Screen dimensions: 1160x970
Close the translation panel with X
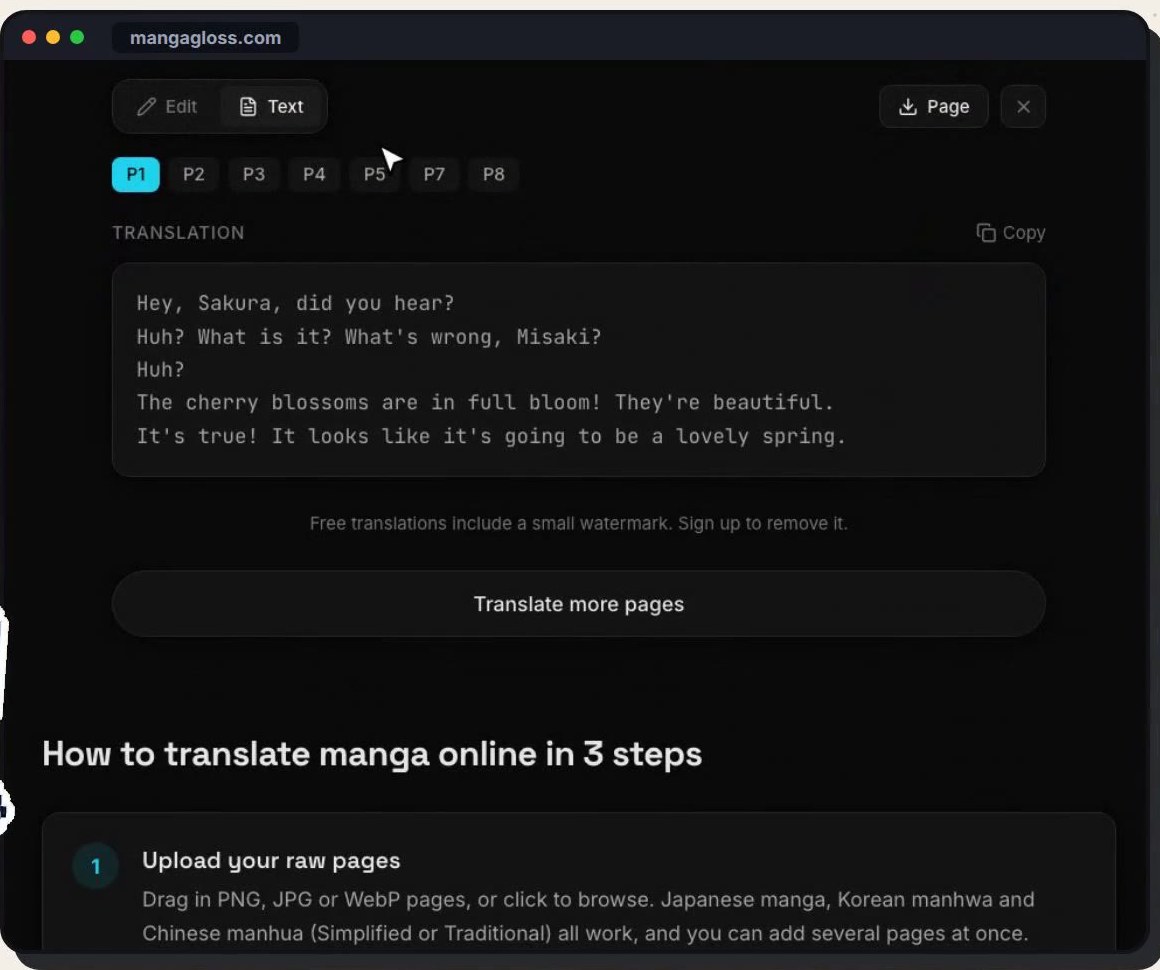[x=1023, y=107]
